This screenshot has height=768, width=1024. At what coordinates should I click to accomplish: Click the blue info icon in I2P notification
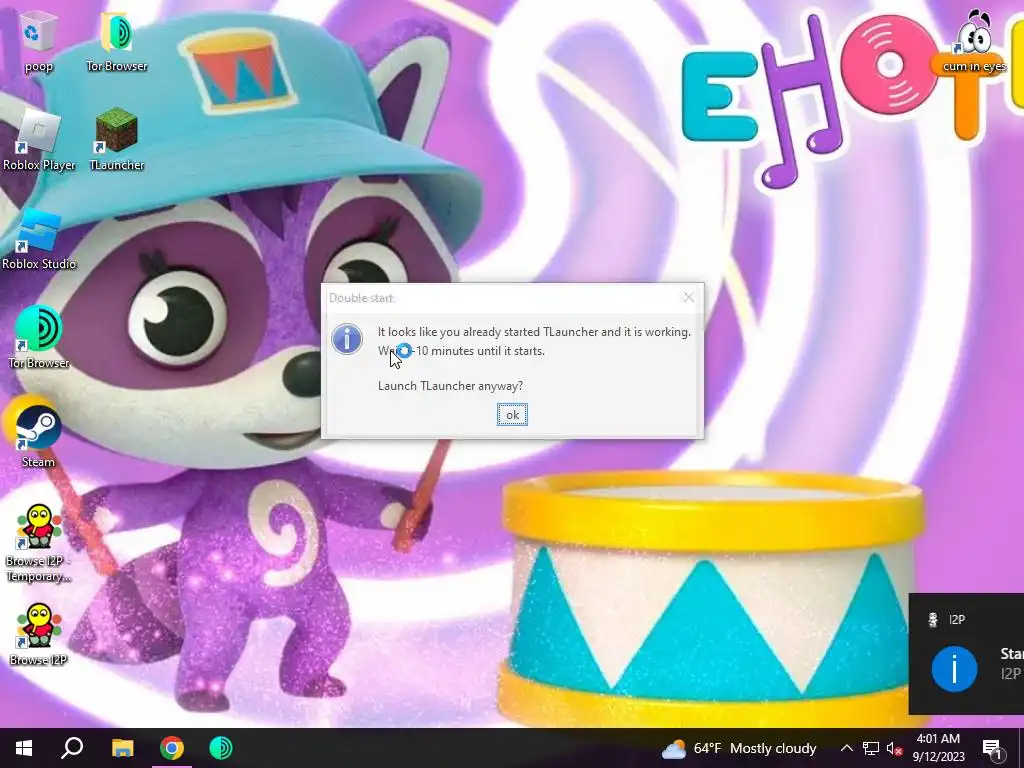click(954, 669)
